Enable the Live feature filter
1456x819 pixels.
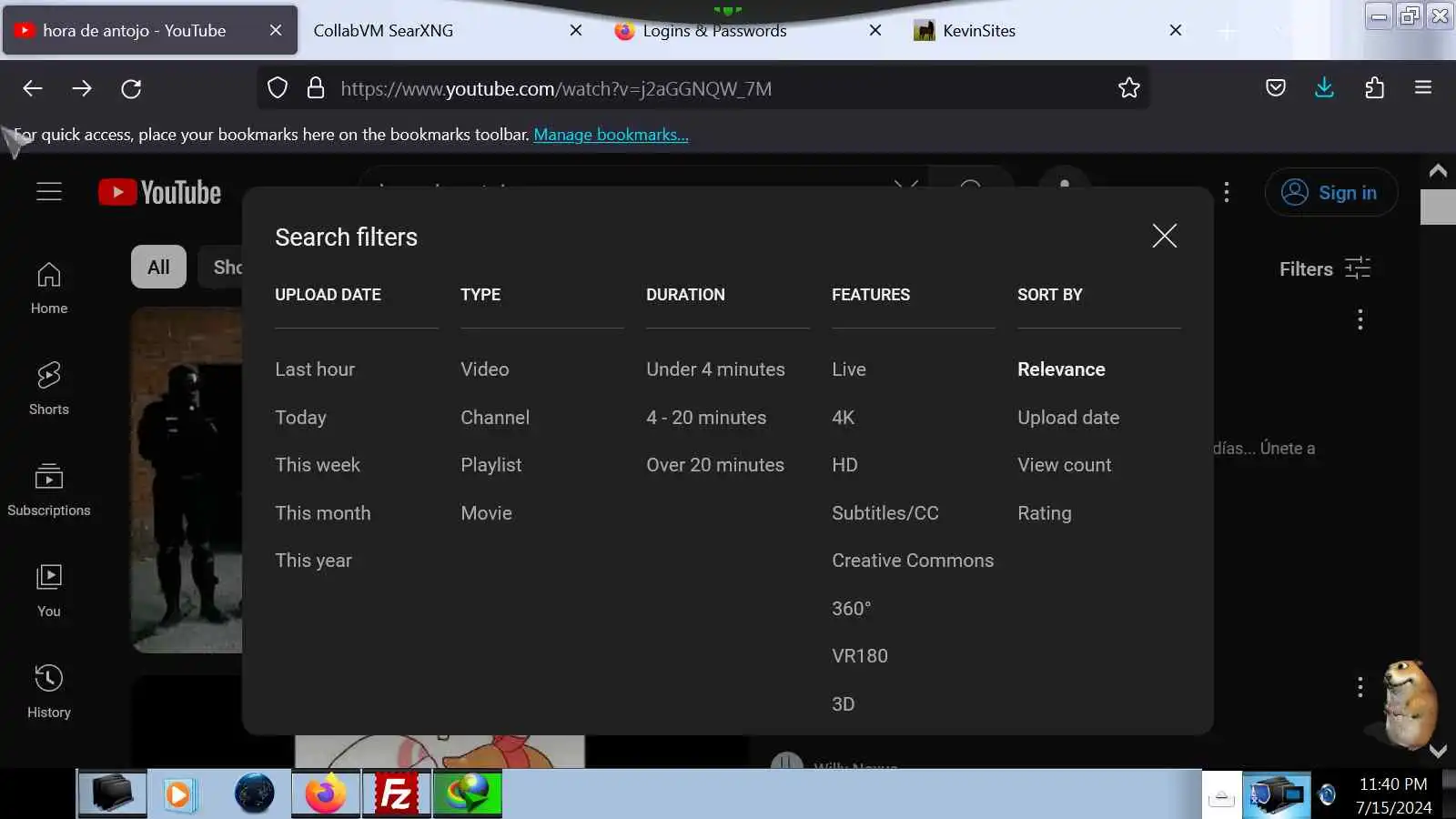click(x=849, y=369)
